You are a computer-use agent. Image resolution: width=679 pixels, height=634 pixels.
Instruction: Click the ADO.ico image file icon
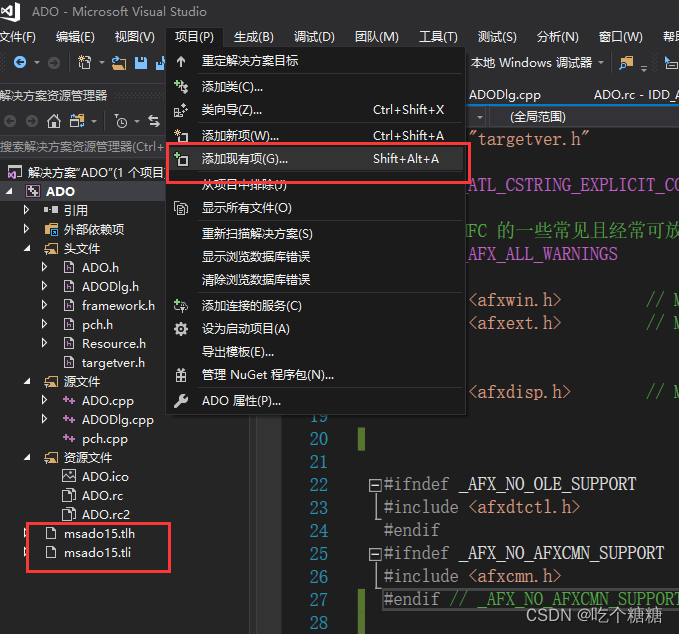(x=69, y=476)
